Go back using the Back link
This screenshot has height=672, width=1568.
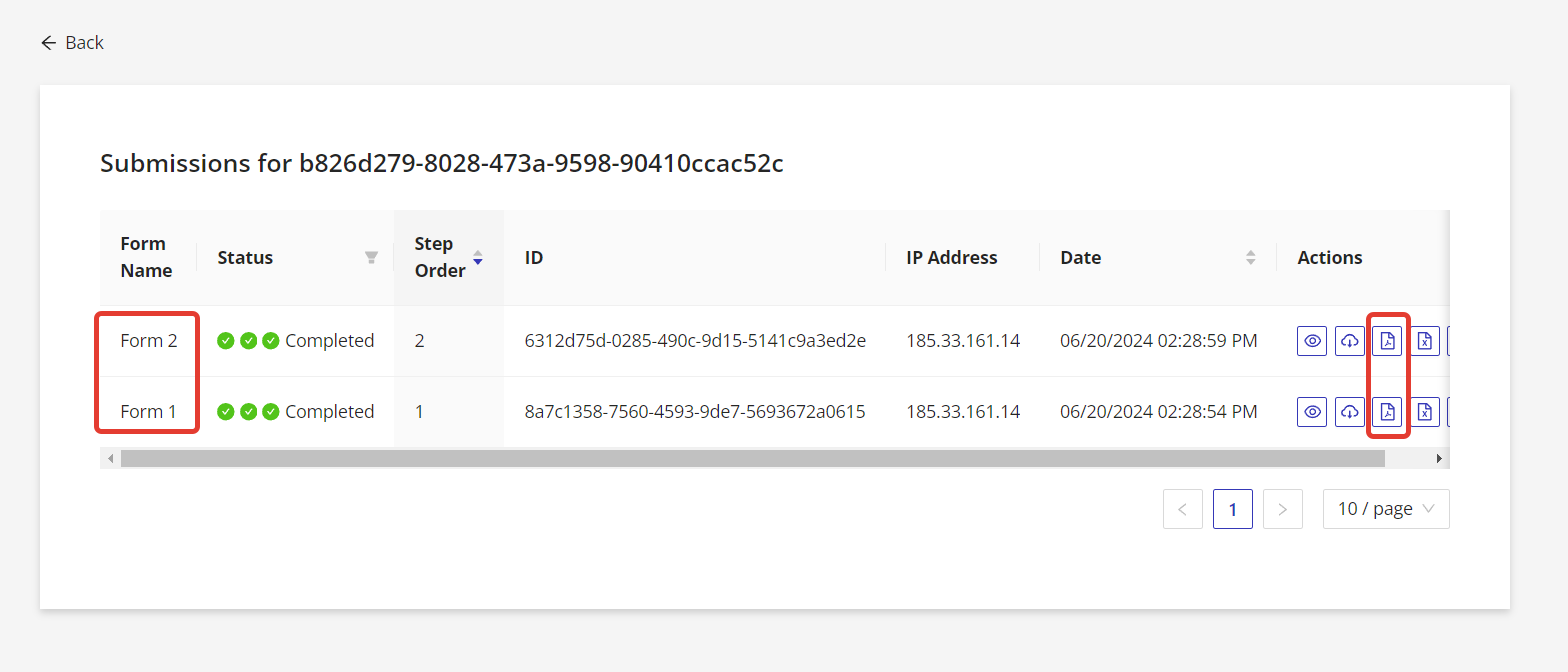72,42
